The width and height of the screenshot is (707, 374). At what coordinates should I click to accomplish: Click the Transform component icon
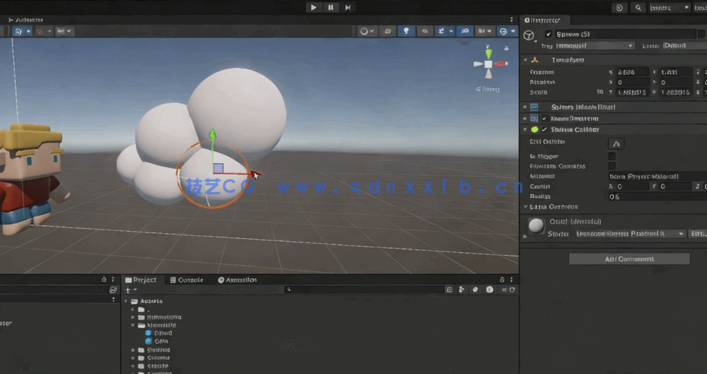click(535, 60)
